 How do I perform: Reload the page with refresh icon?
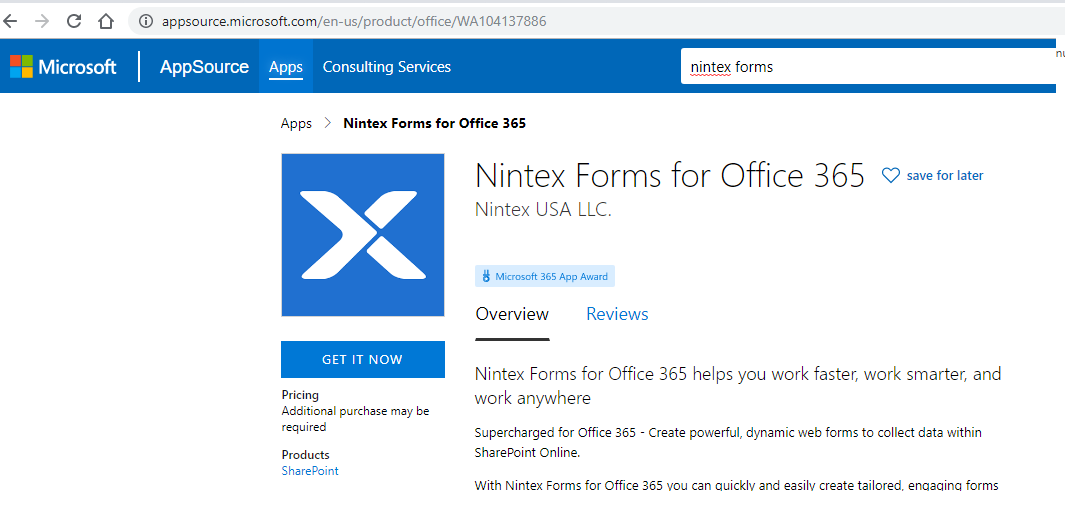[x=74, y=21]
